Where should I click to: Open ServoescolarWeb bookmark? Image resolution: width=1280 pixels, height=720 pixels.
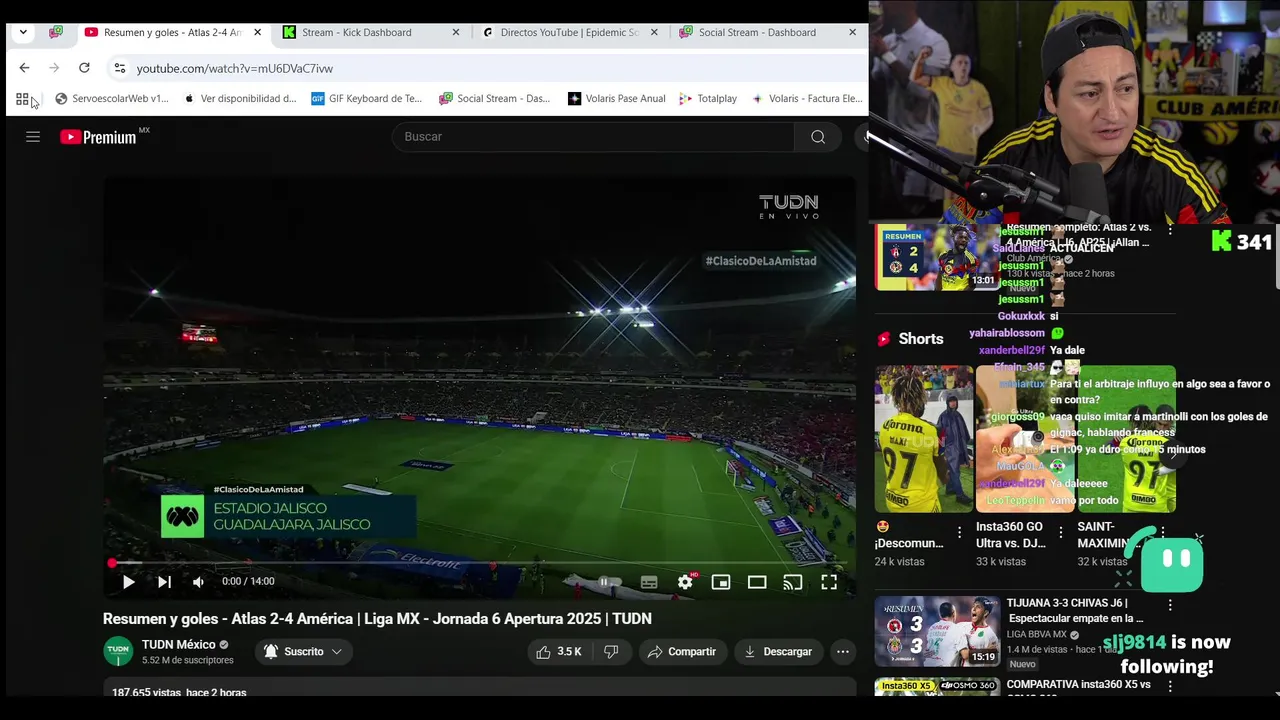[x=112, y=99]
